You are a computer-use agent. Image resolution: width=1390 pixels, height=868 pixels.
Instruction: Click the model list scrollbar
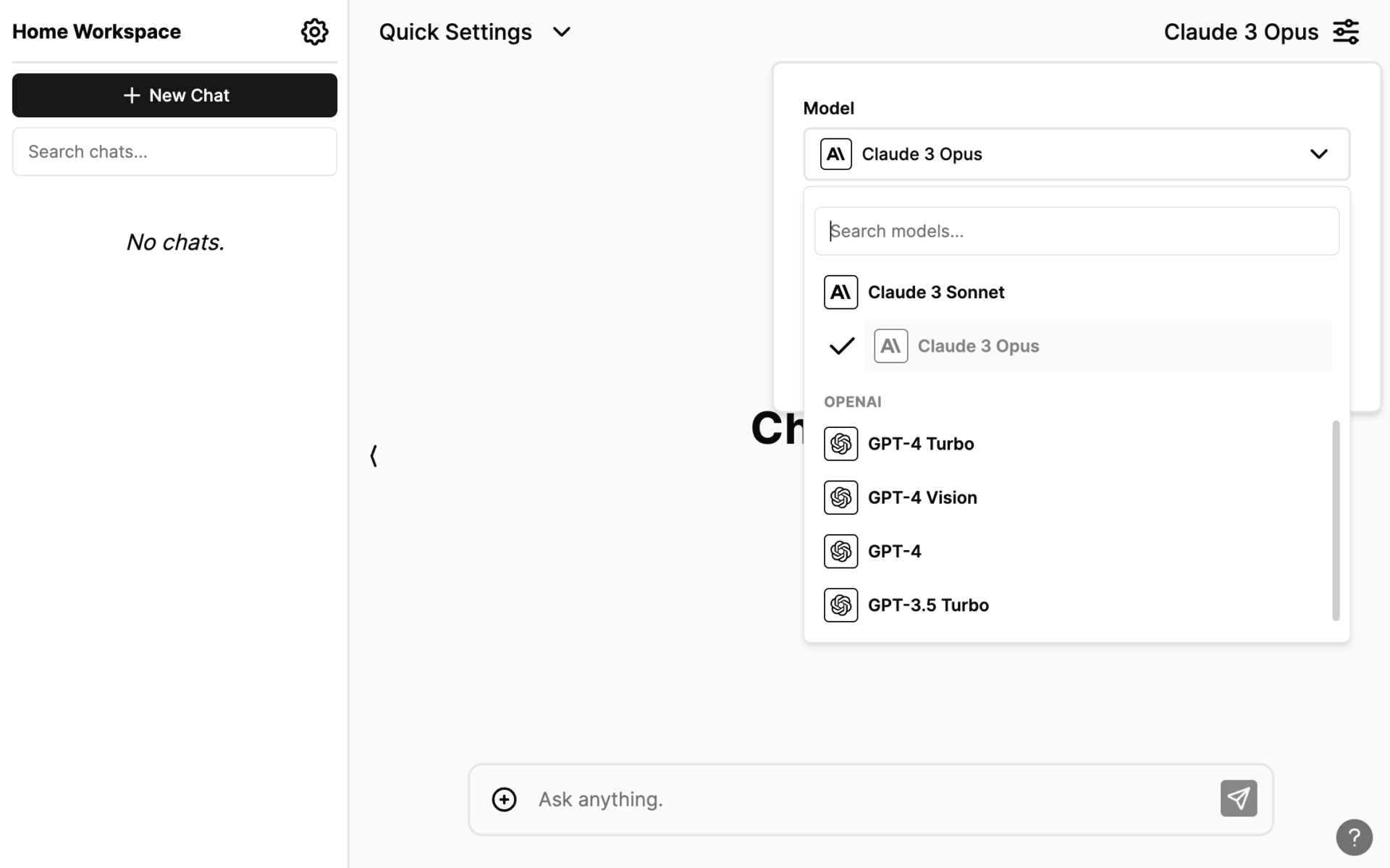1336,520
